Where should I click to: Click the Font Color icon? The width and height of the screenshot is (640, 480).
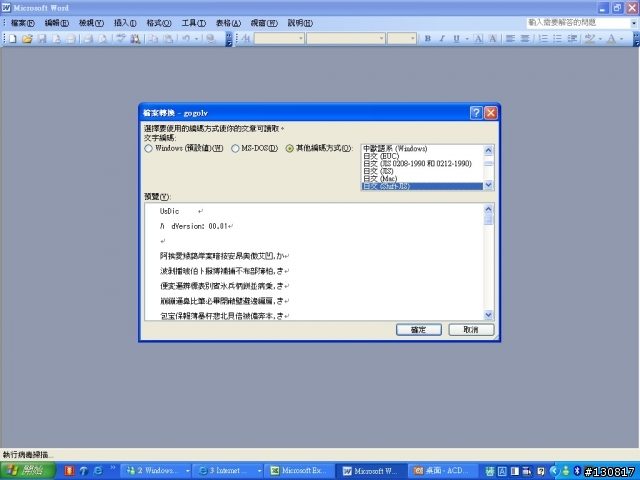(x=611, y=39)
